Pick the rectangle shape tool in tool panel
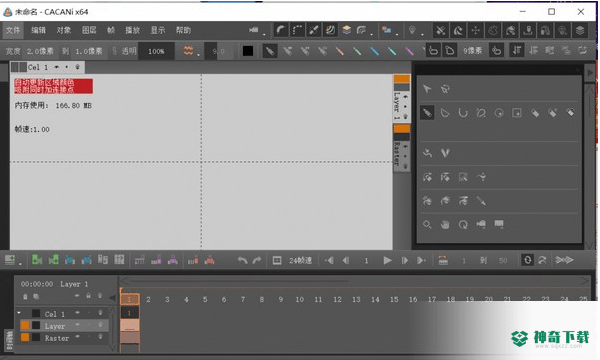600x360 pixels. [x=517, y=113]
